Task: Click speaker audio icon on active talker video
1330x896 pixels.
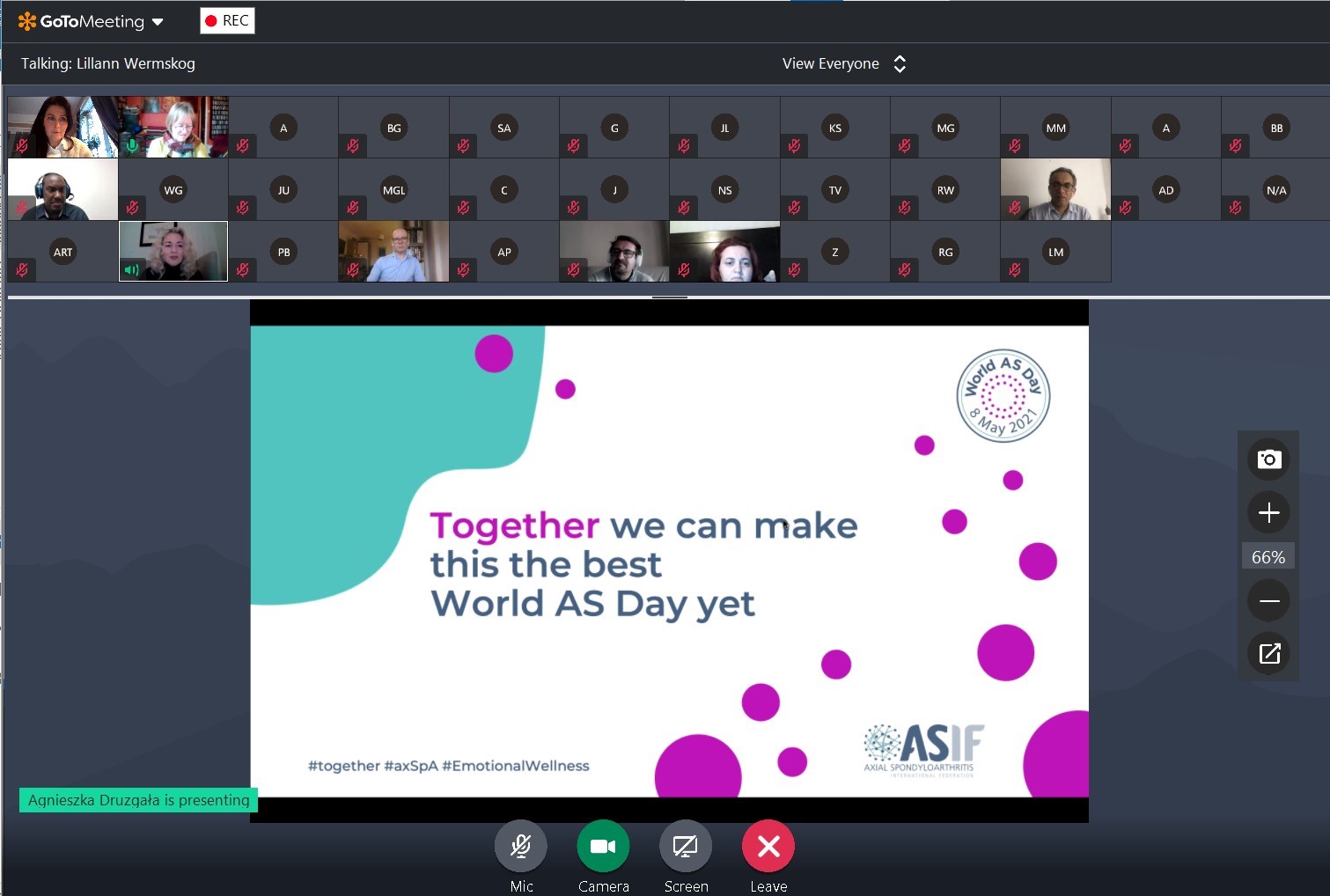Action: (x=132, y=269)
